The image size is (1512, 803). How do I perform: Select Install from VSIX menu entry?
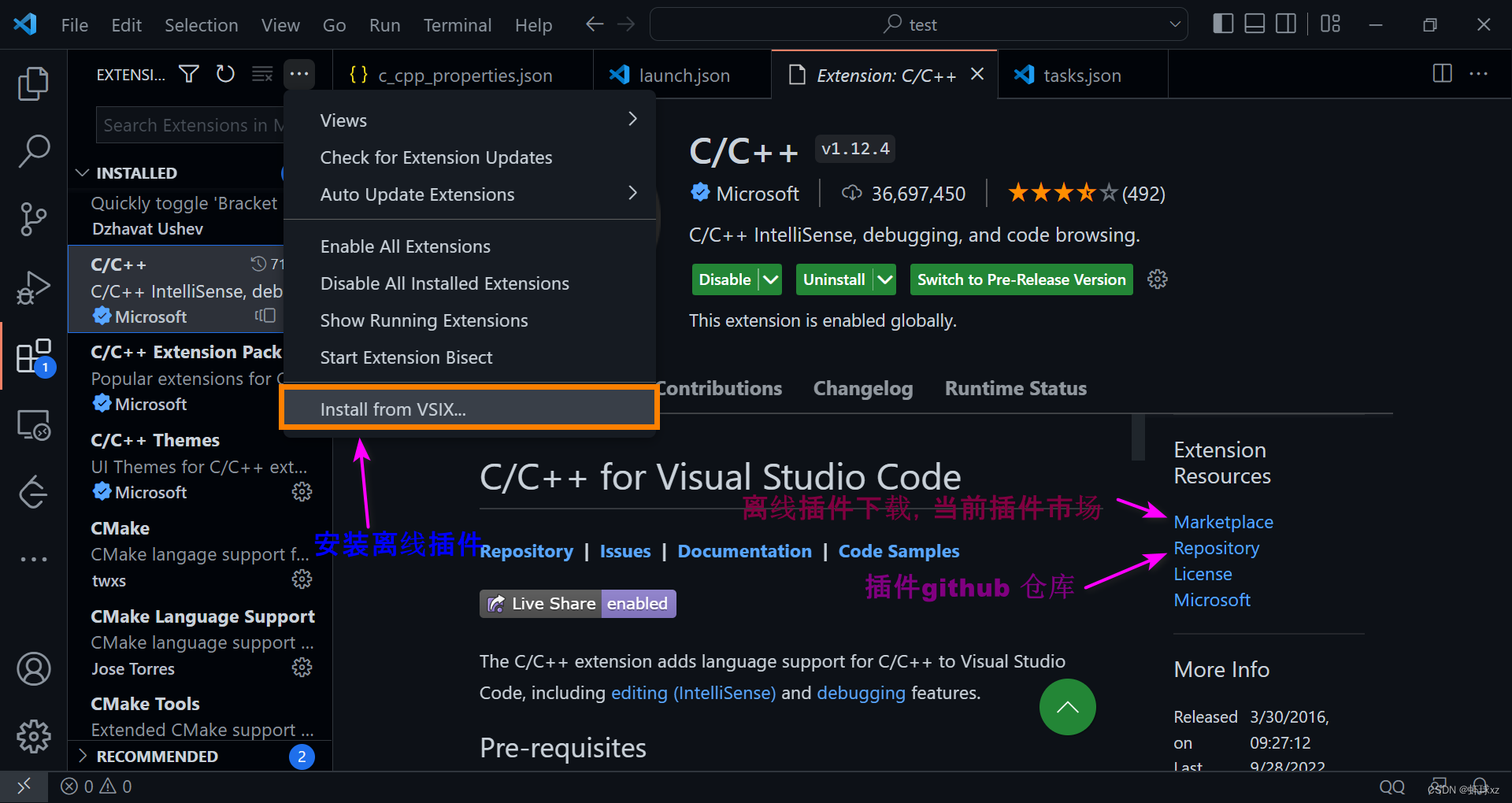tap(469, 409)
